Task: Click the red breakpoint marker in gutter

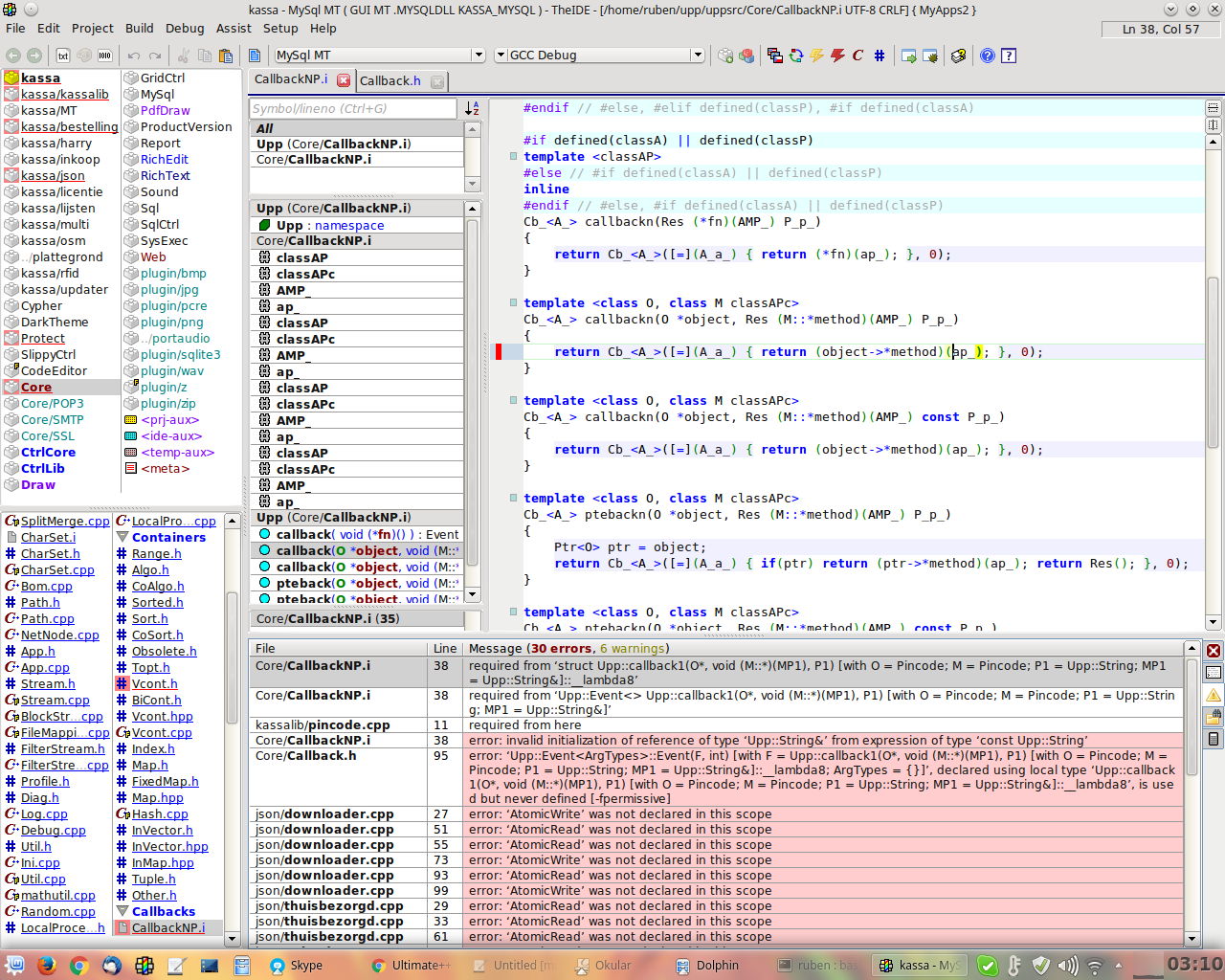Action: tap(498, 351)
